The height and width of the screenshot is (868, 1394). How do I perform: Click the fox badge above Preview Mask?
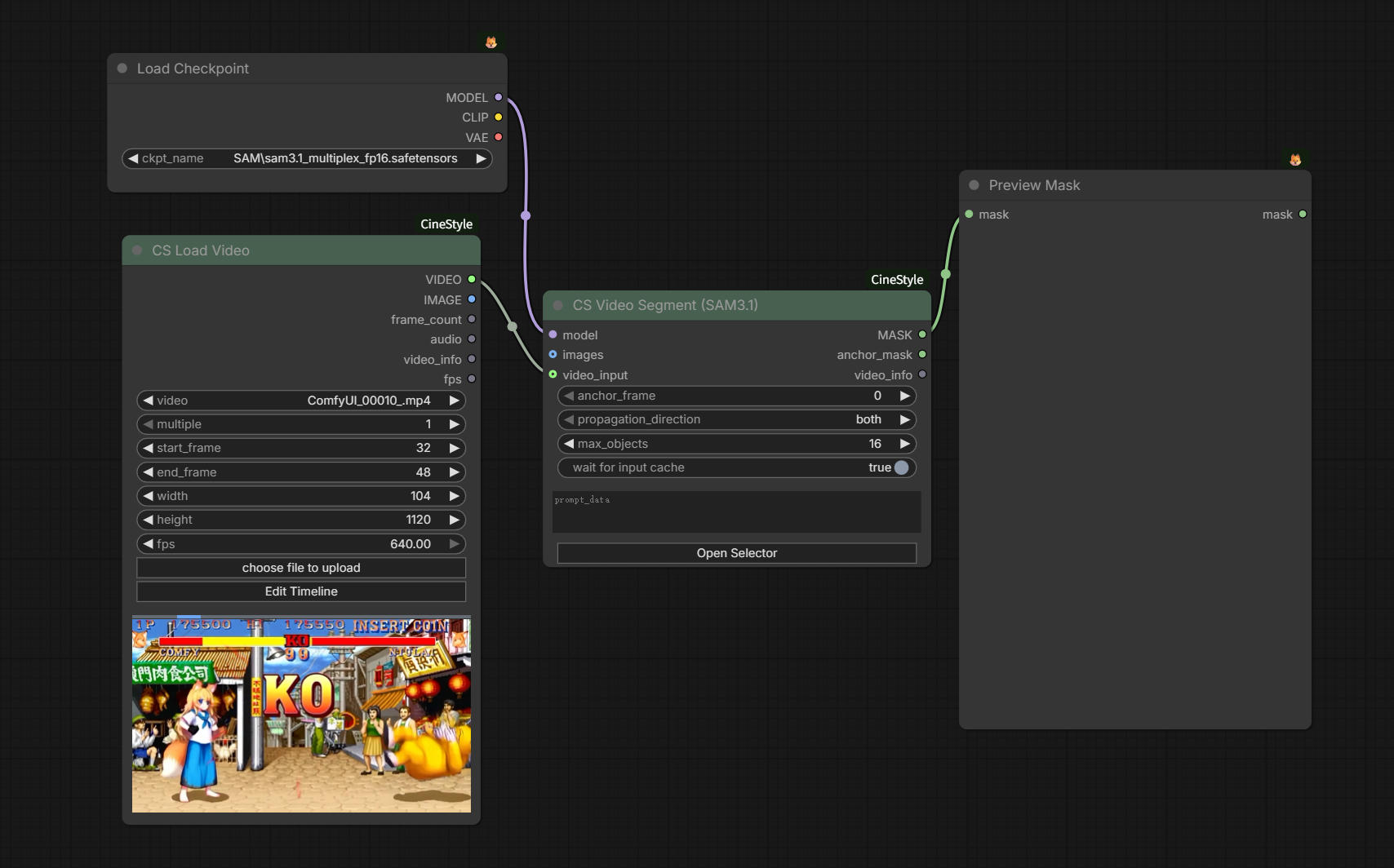[x=1295, y=160]
